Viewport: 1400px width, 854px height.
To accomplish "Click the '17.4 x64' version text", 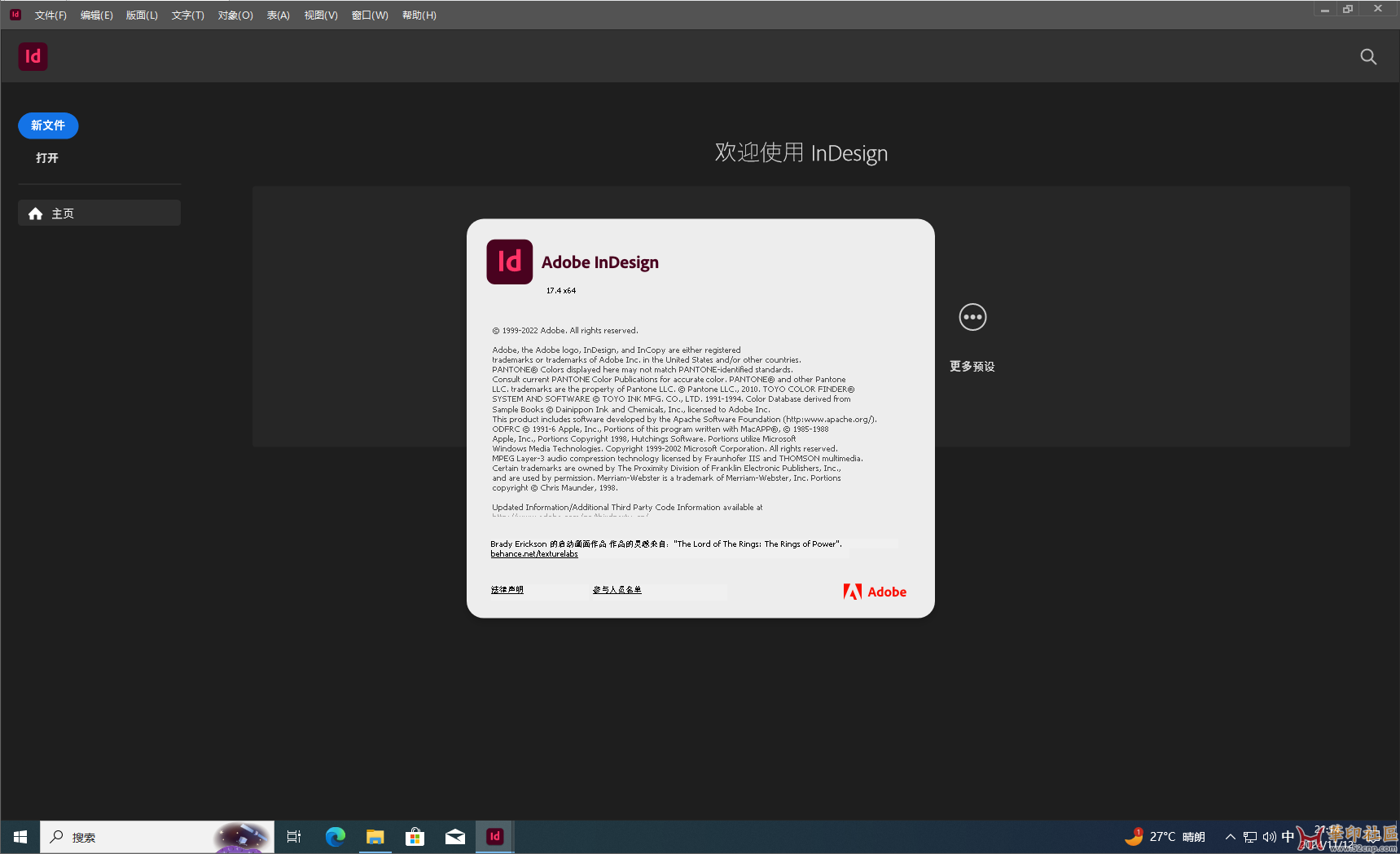I will (x=561, y=291).
